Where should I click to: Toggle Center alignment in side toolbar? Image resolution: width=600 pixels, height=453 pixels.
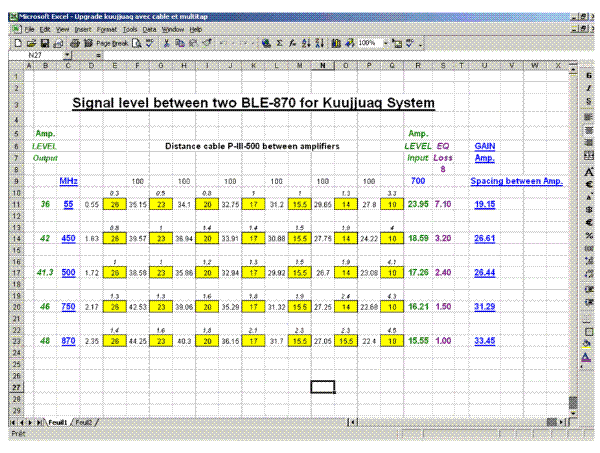pyautogui.click(x=589, y=130)
